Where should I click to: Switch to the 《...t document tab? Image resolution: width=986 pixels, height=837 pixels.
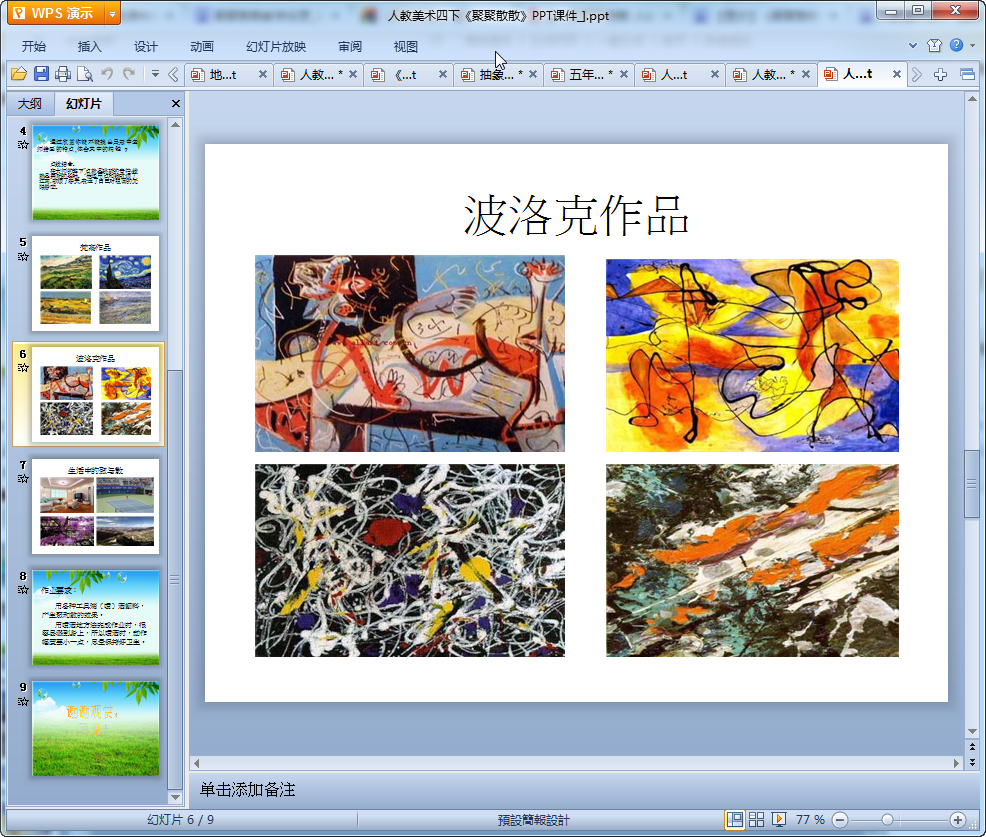[x=404, y=75]
